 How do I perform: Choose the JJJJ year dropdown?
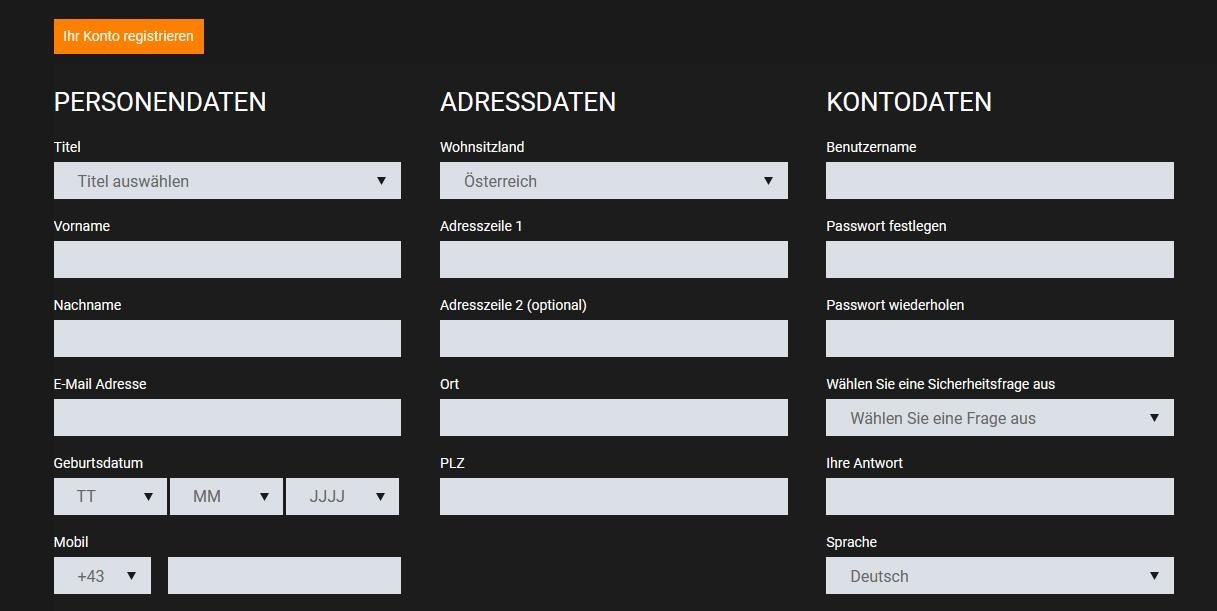(342, 497)
